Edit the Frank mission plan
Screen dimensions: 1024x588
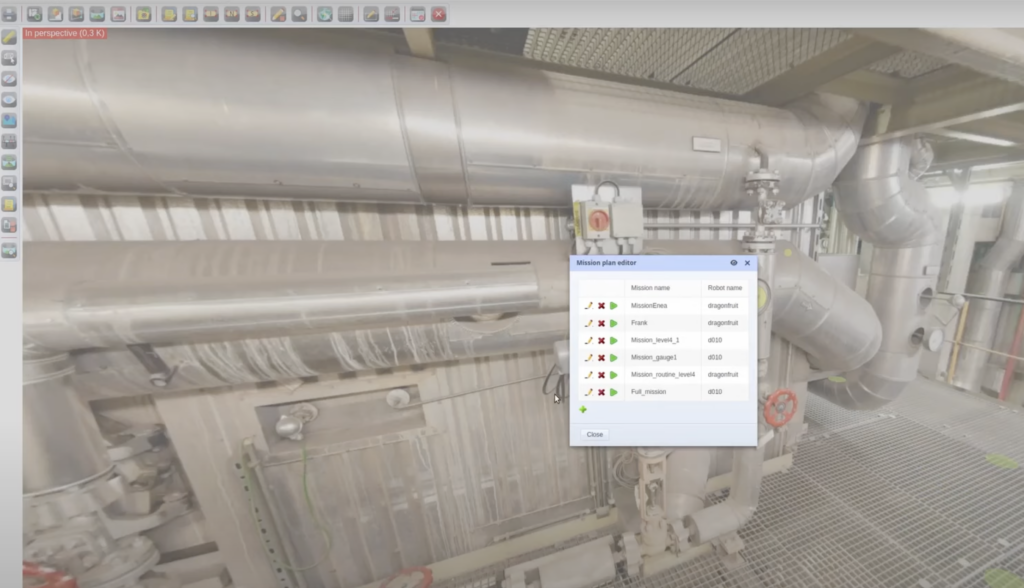589,323
